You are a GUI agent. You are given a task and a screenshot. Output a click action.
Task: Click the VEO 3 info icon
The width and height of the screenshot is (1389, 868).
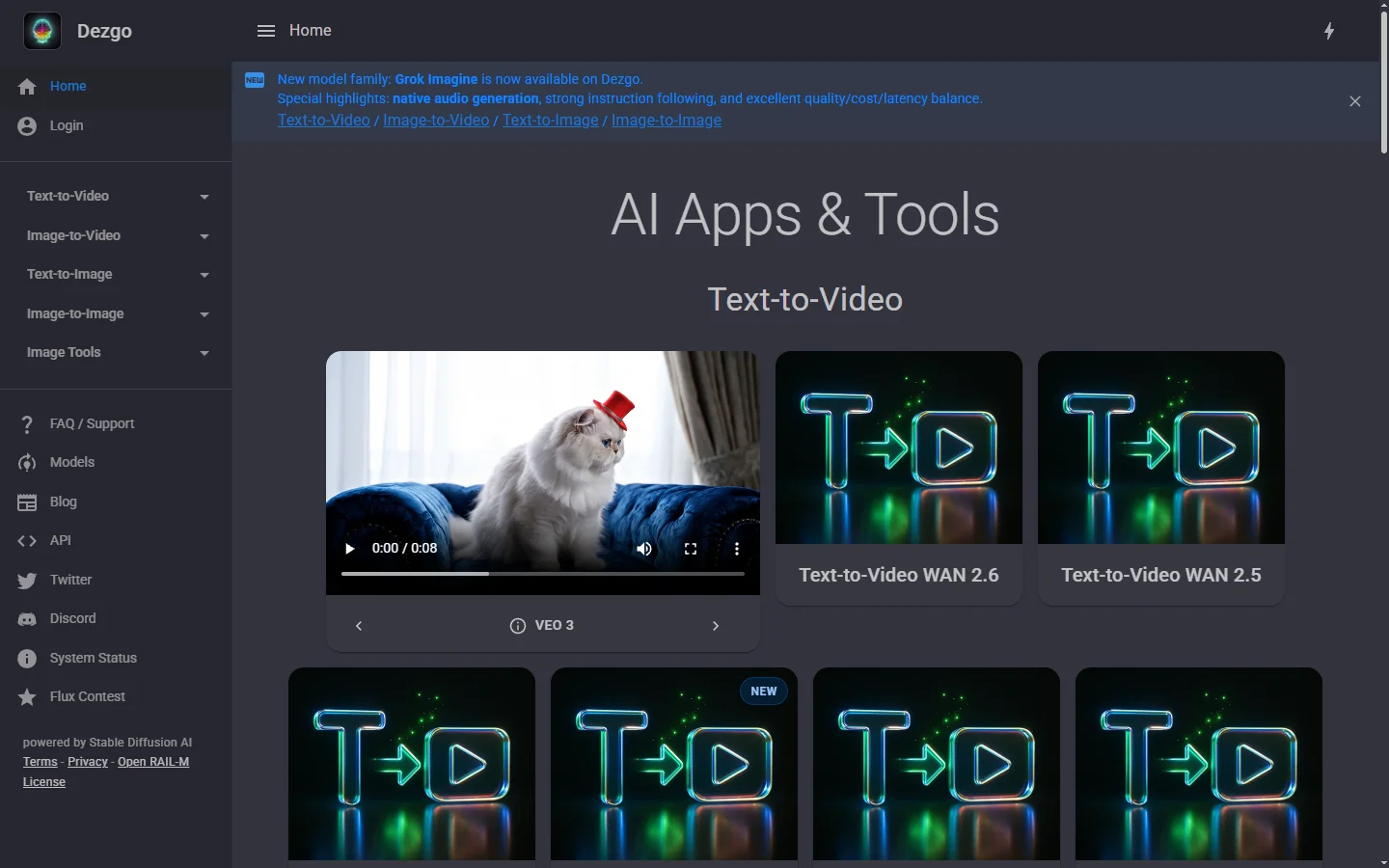pos(518,626)
